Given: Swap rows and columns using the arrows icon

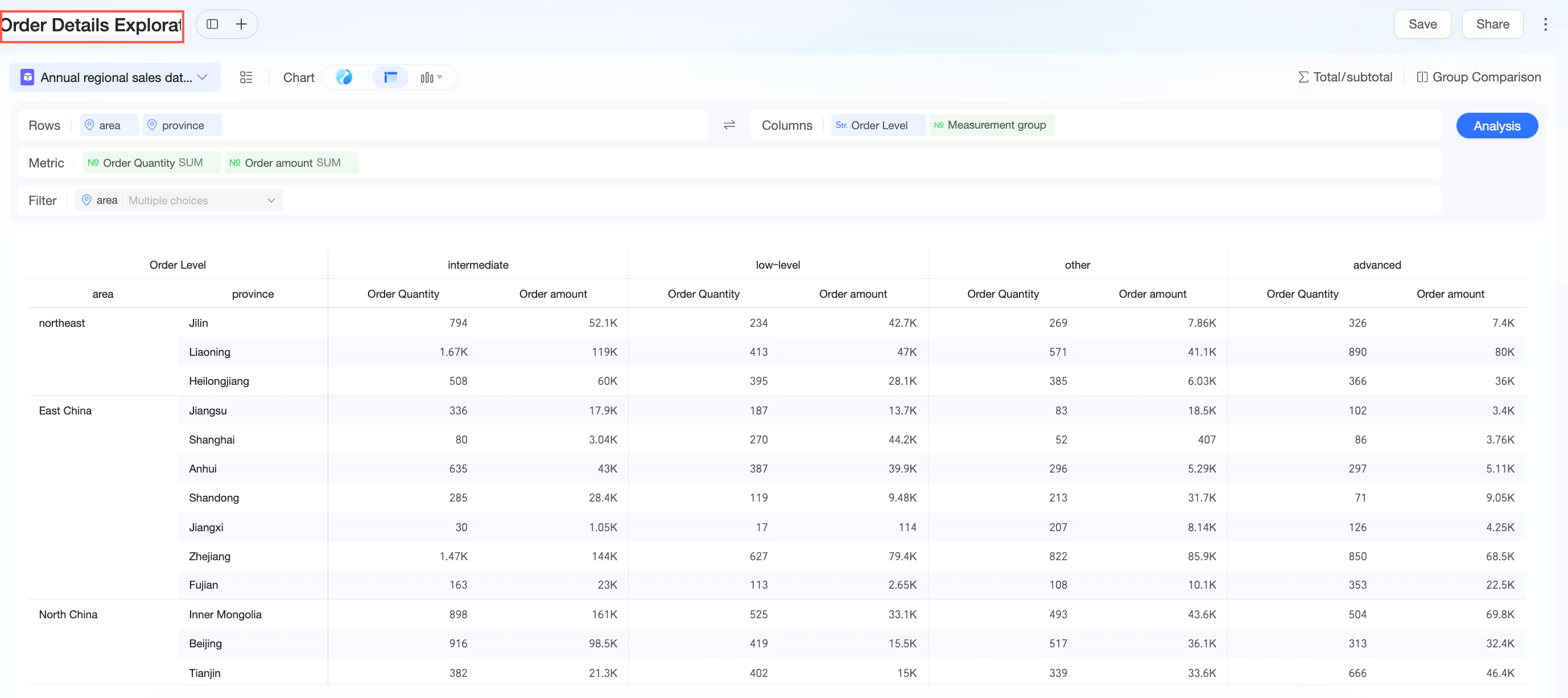Looking at the screenshot, I should pyautogui.click(x=729, y=125).
